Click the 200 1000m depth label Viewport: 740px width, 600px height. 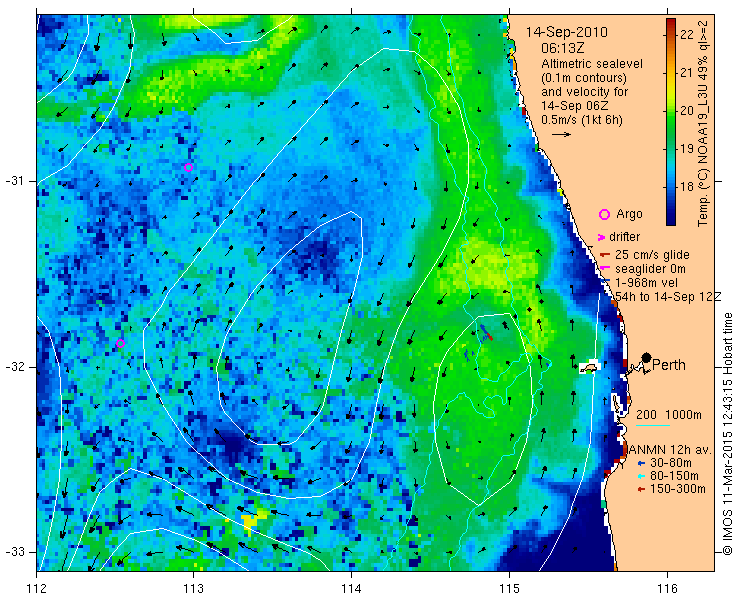click(x=669, y=415)
